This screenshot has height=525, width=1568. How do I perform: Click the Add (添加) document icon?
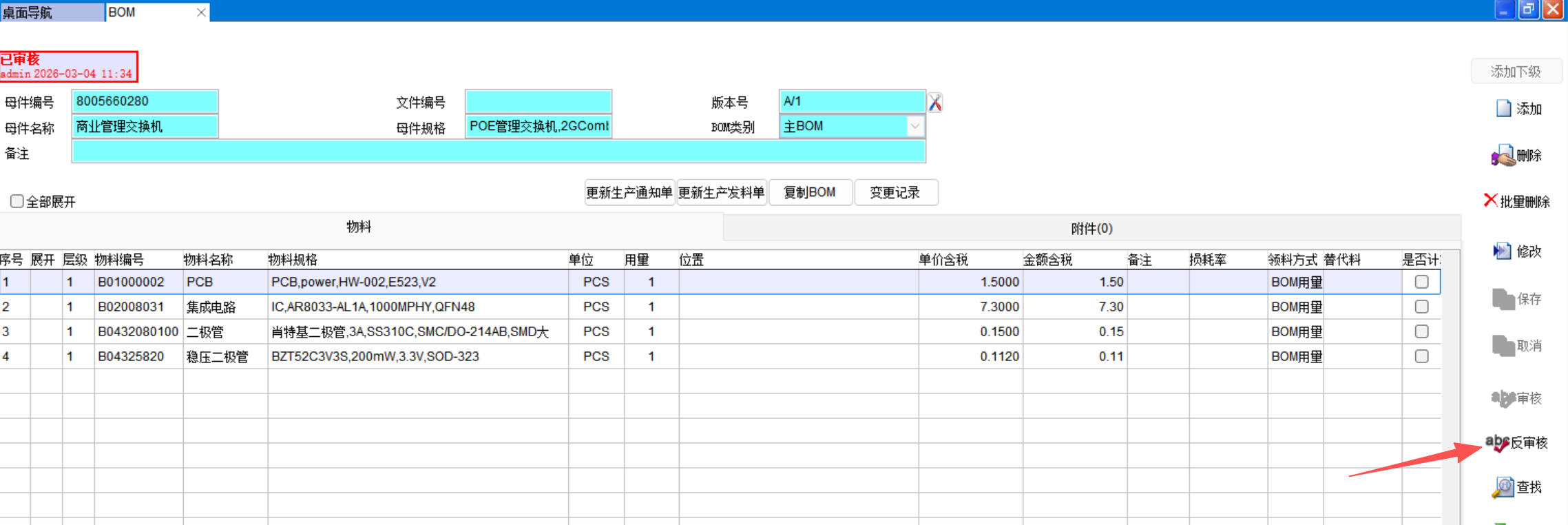pos(1503,109)
